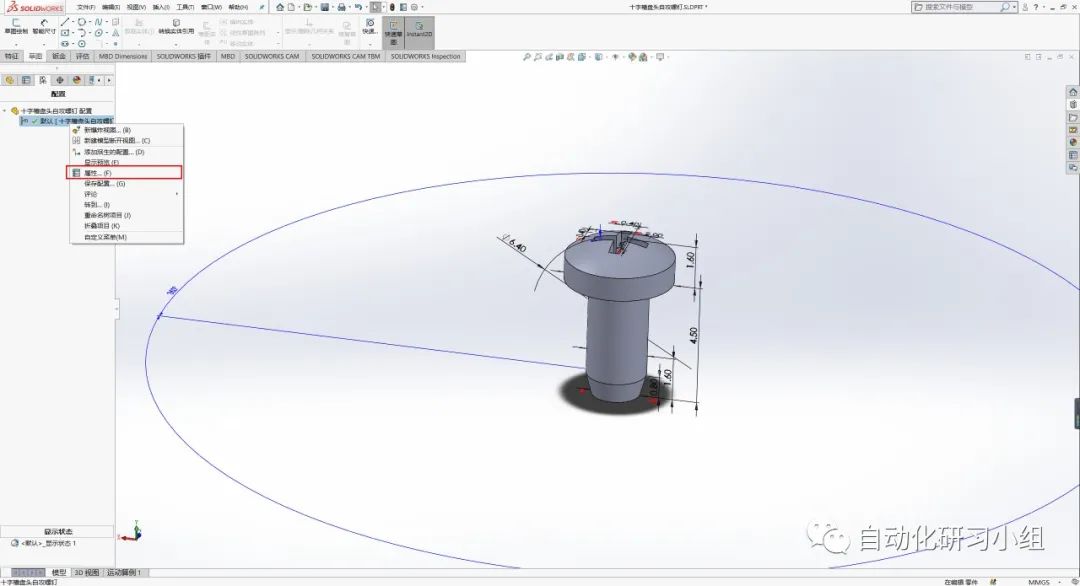This screenshot has width=1080, height=586.
Task: Click Zoom to Area in view toolbar
Action: [538, 57]
